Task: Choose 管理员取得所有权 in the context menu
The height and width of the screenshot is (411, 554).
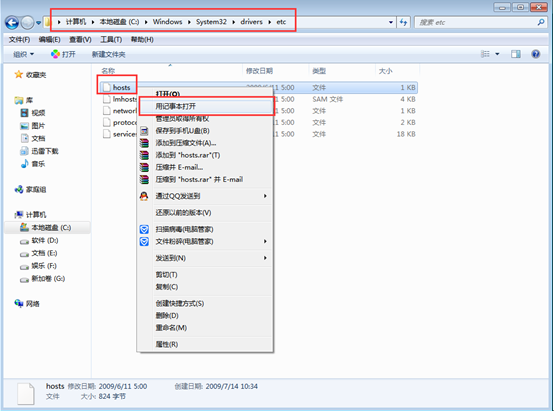Action: click(x=205, y=119)
